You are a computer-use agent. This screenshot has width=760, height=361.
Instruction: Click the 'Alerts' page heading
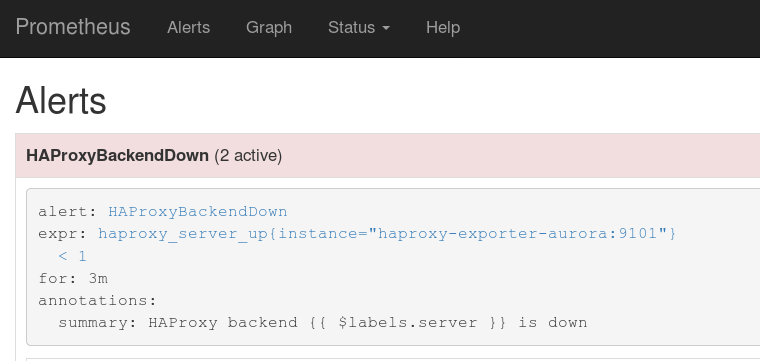click(x=61, y=101)
